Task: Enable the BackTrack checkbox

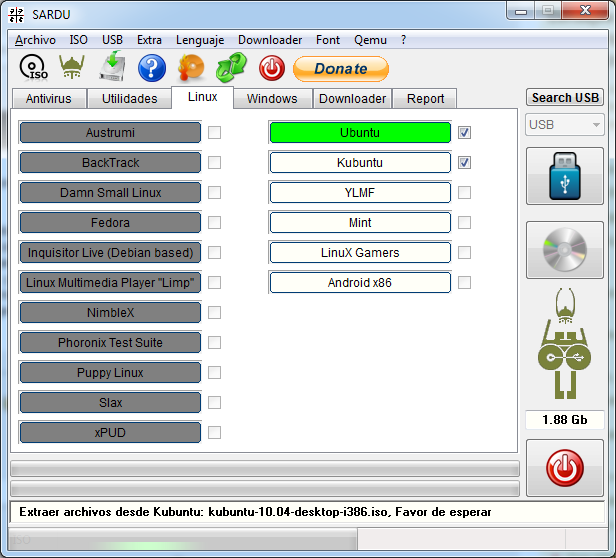Action: pyautogui.click(x=214, y=162)
